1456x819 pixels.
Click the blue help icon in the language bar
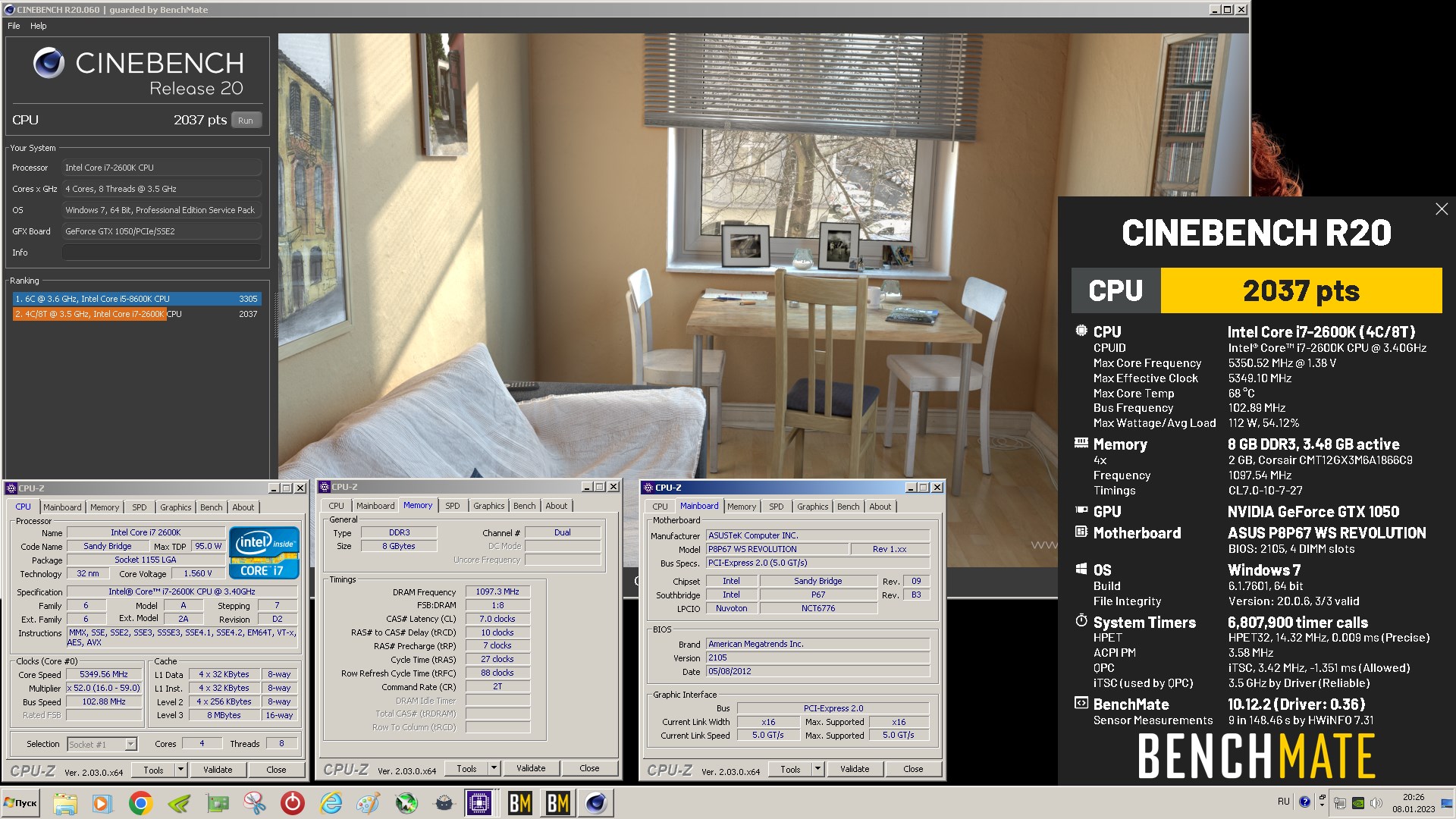[x=1304, y=802]
